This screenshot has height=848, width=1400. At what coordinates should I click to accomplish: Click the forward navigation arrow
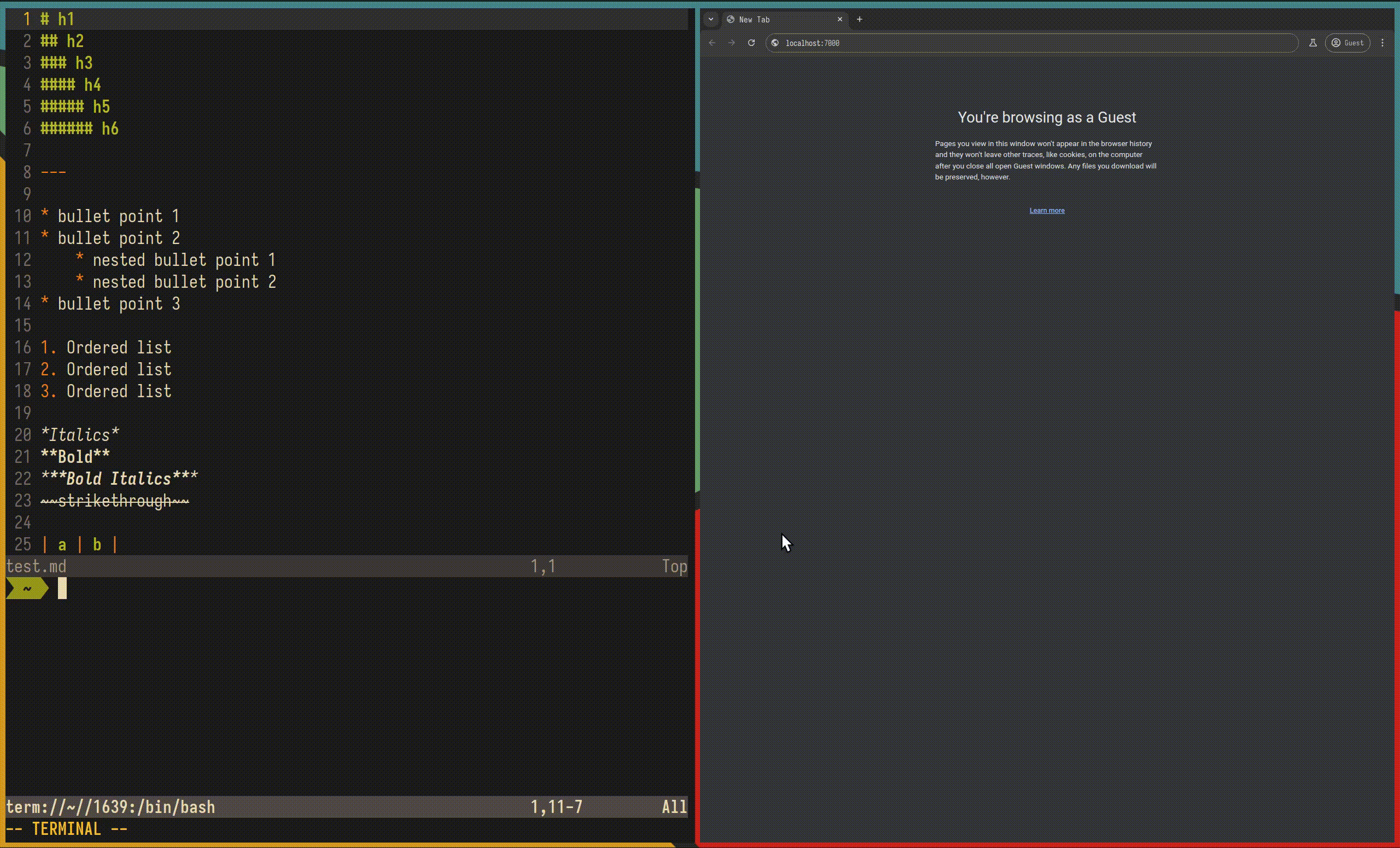click(x=732, y=43)
